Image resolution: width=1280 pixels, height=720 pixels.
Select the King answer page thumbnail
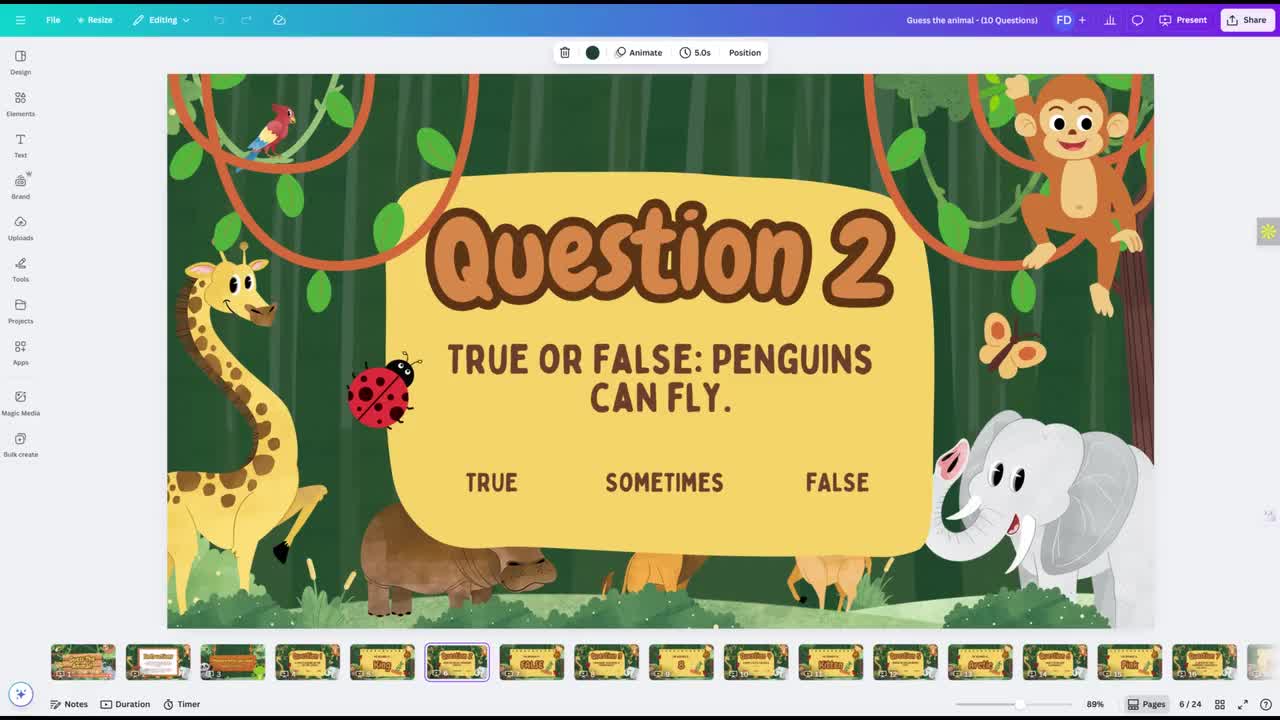[382, 662]
